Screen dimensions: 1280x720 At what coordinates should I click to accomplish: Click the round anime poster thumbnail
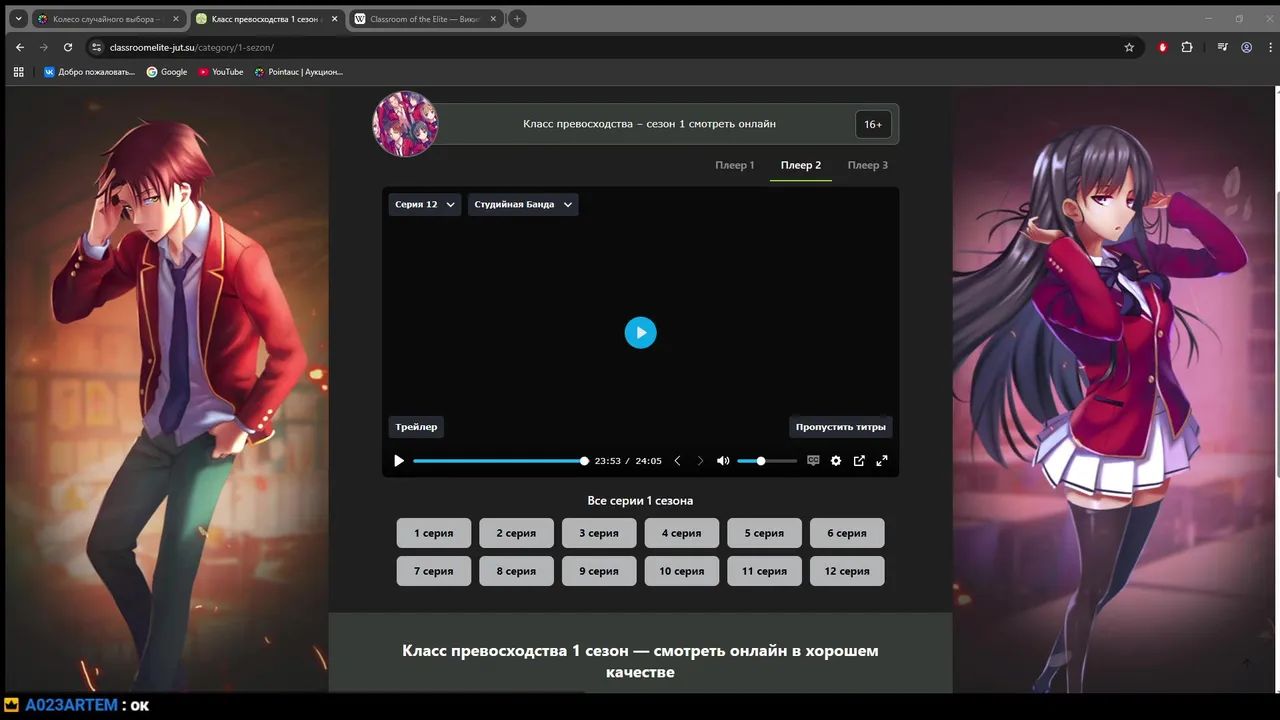click(405, 124)
